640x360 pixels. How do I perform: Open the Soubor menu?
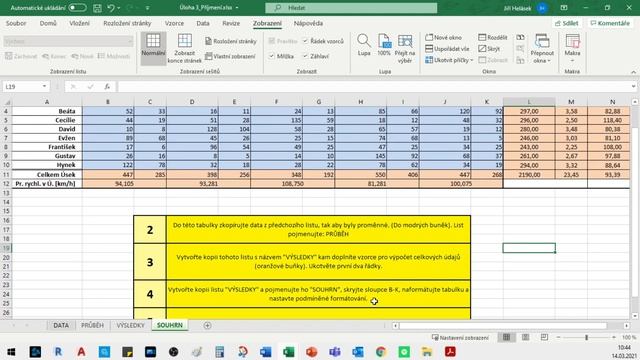16,23
